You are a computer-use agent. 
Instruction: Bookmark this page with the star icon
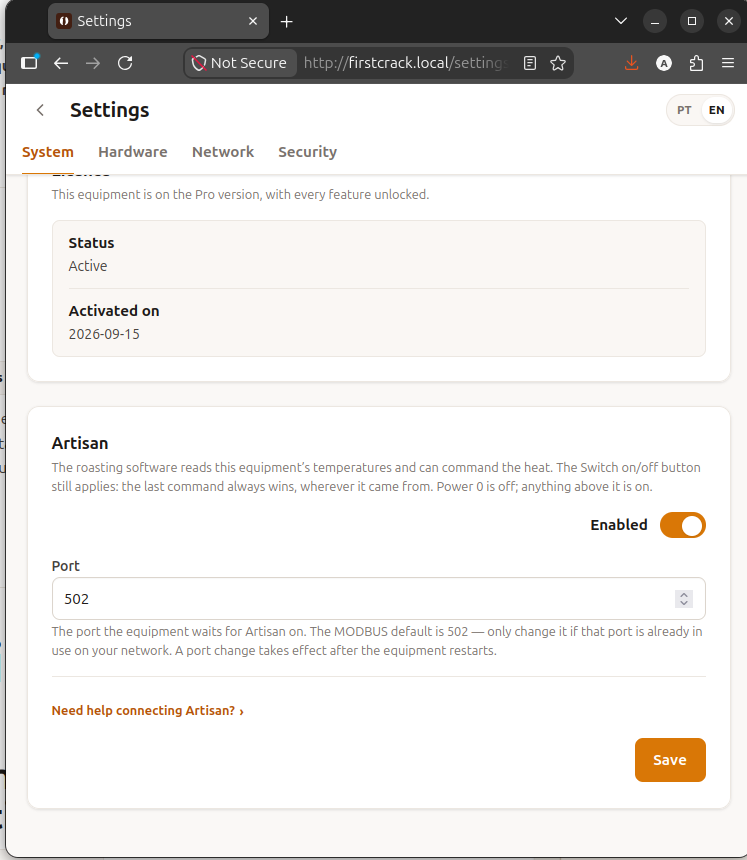[558, 63]
